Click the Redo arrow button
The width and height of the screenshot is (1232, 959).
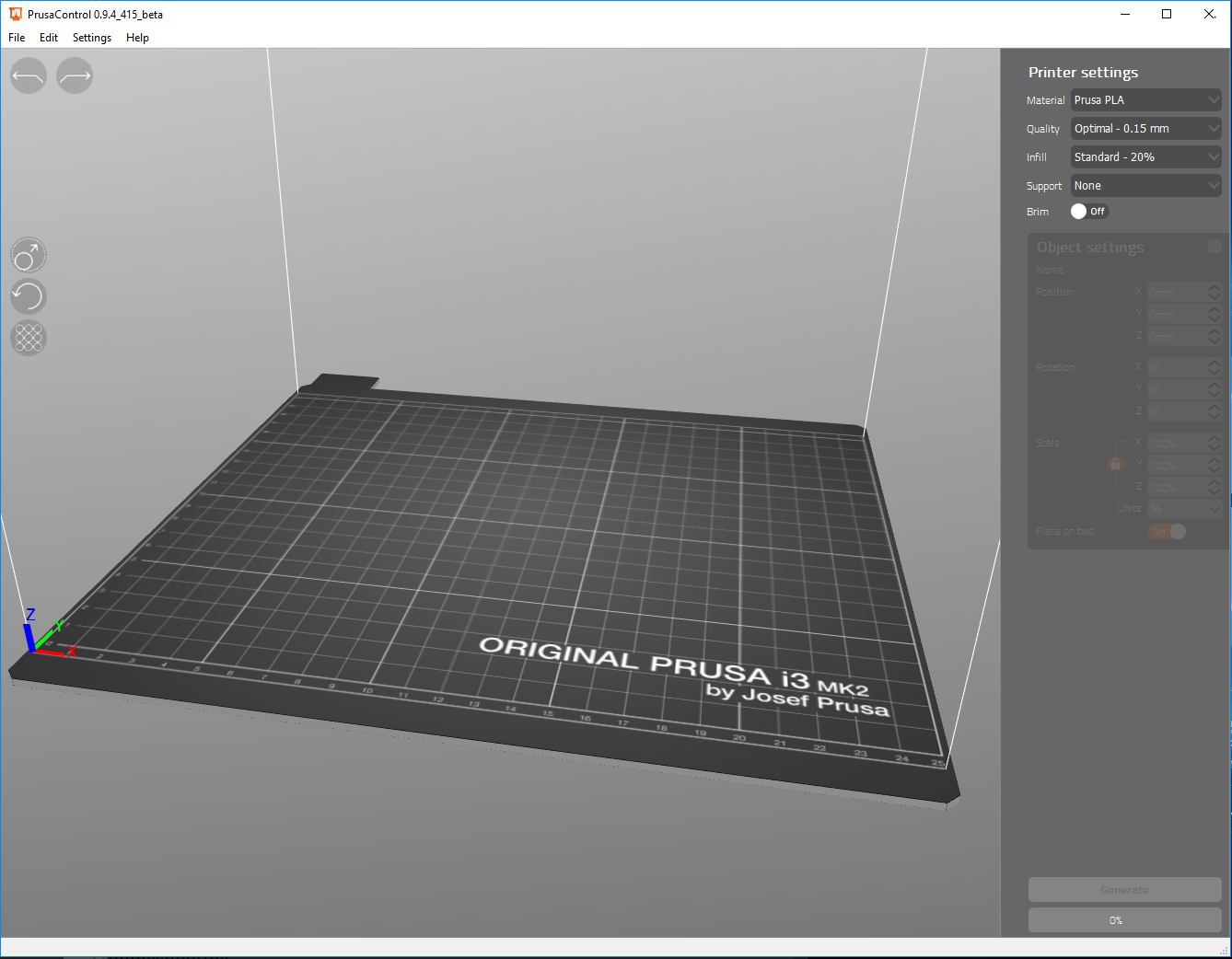click(x=75, y=75)
